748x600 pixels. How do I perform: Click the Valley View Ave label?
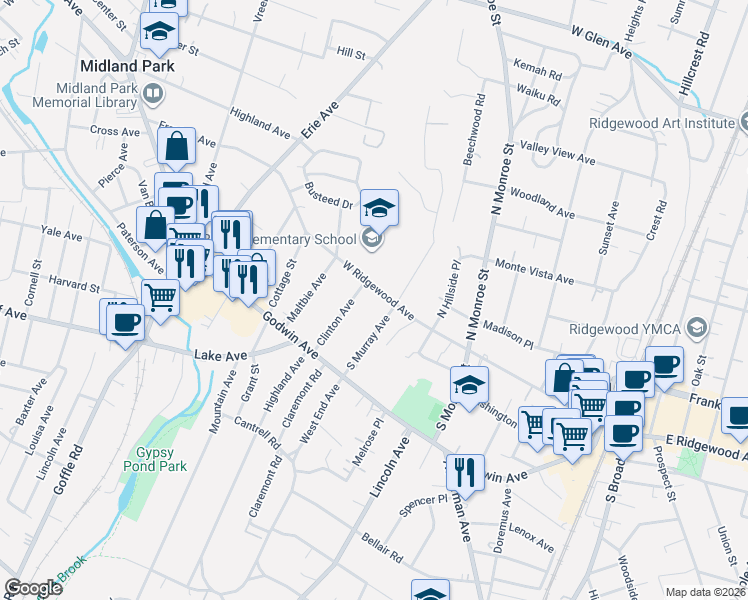557,153
